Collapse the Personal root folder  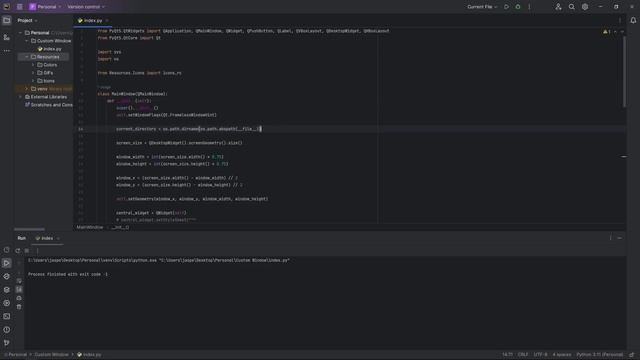point(20,33)
